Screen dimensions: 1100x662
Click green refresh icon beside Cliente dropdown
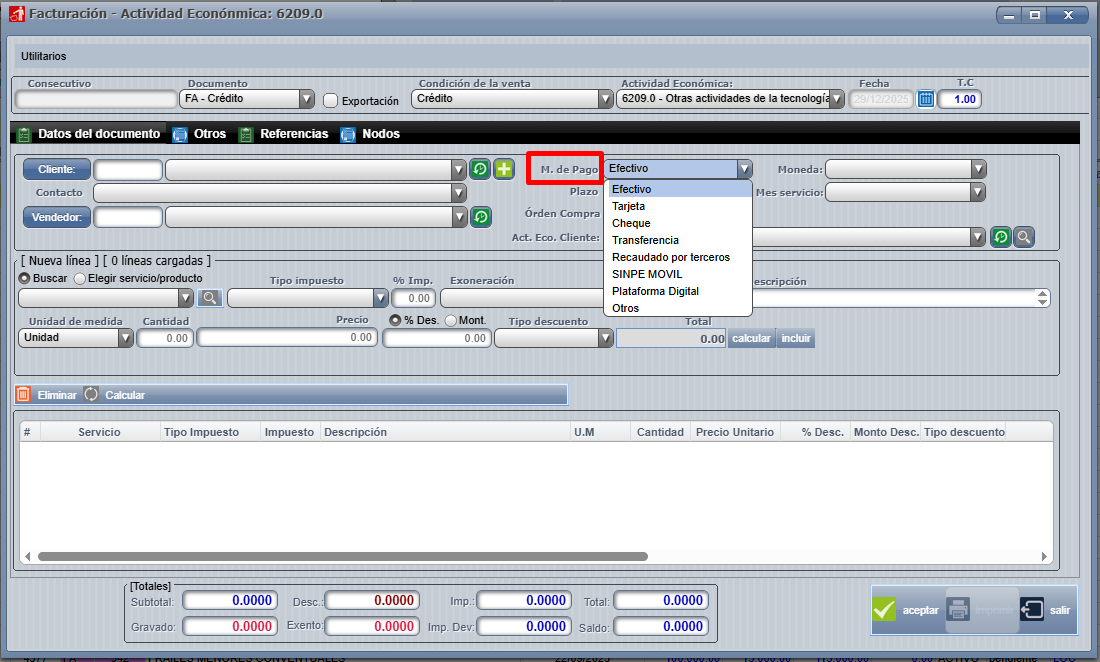(x=480, y=169)
